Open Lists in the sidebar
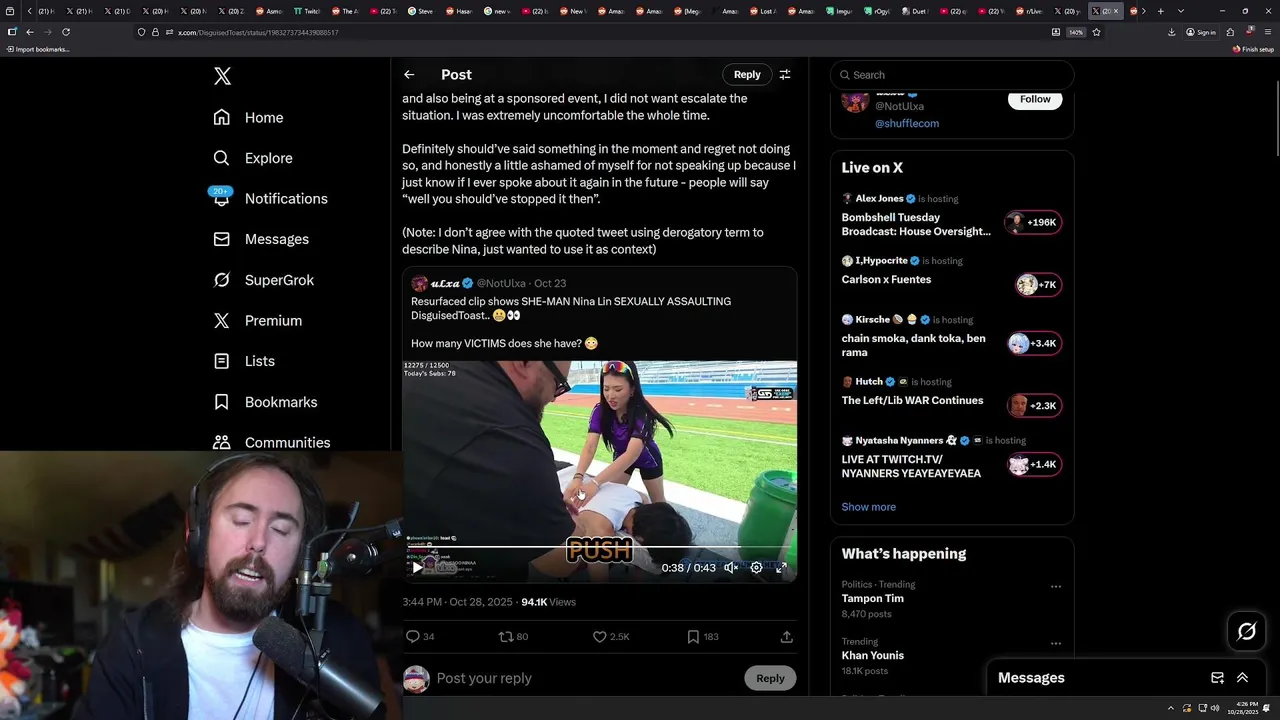Viewport: 1280px width, 720px height. coord(244,361)
